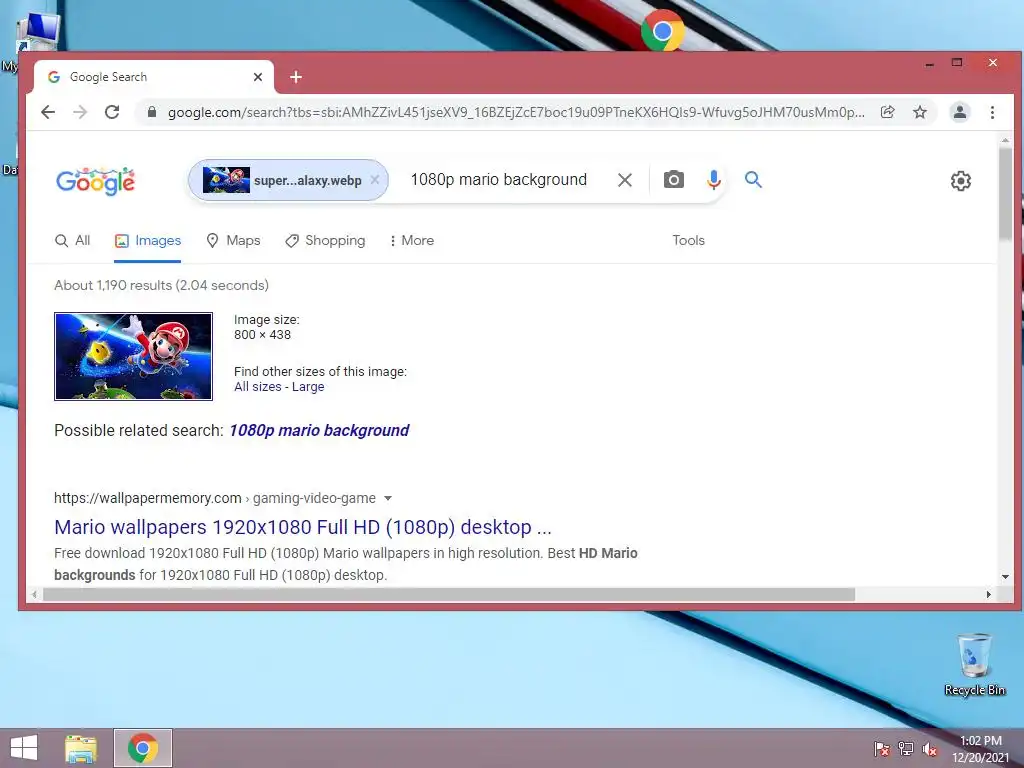Open the 'All sizes' link
Viewport: 1024px width, 768px height.
[x=257, y=387]
